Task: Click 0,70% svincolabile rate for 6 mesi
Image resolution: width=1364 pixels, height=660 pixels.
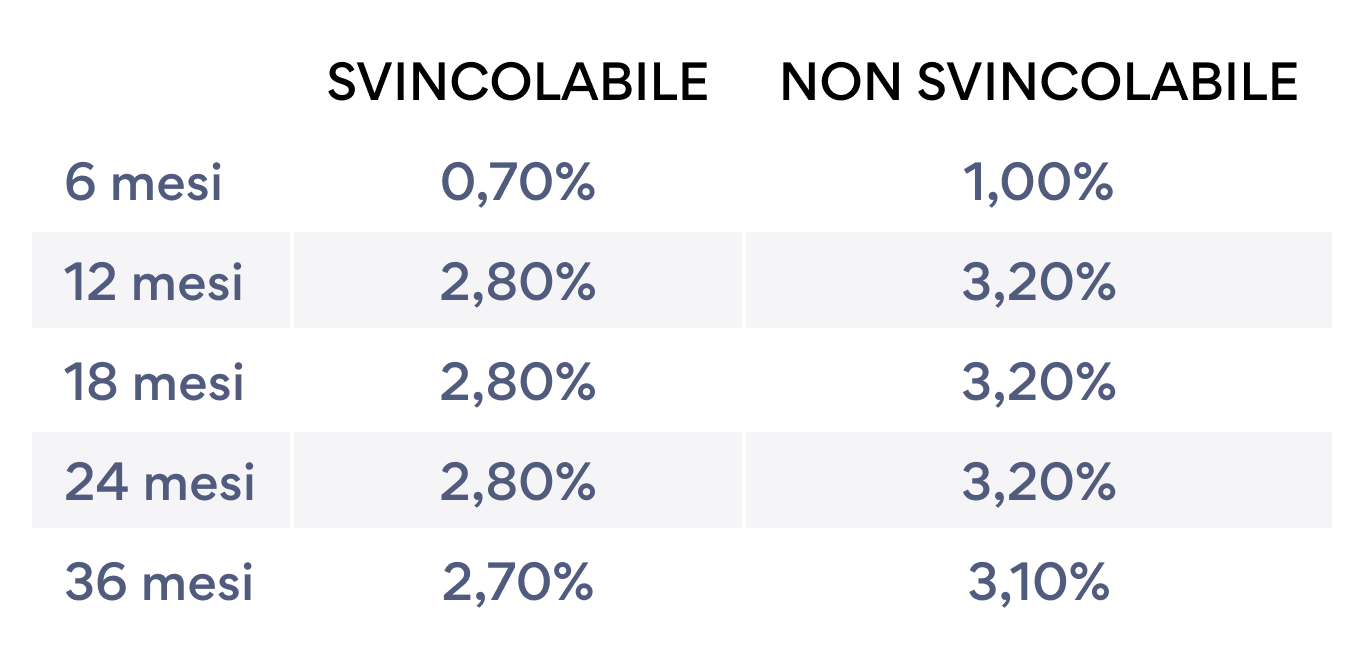Action: click(x=518, y=184)
